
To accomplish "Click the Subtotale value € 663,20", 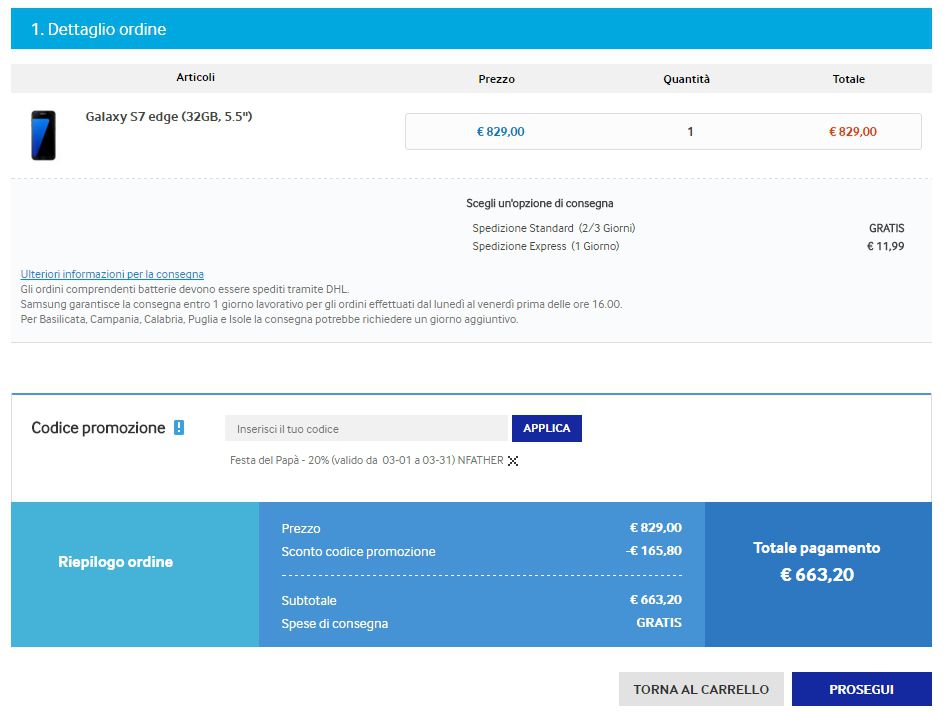I will (x=657, y=601).
